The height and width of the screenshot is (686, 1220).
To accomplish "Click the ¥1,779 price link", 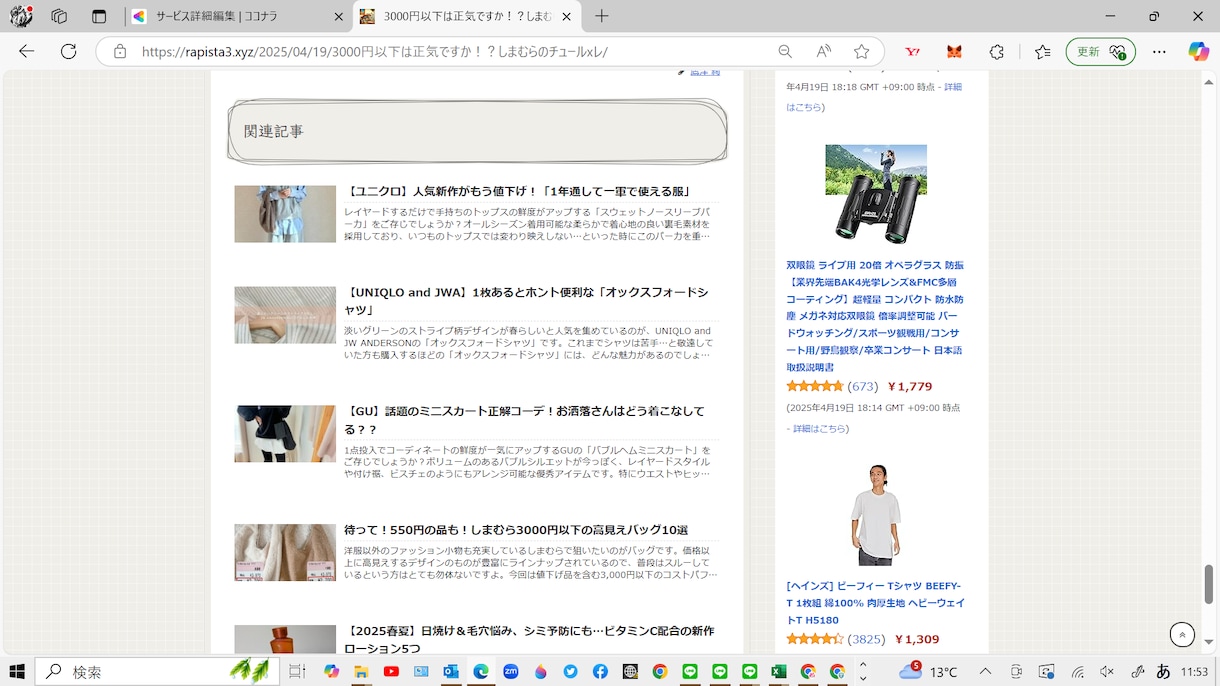I will pyautogui.click(x=909, y=387).
